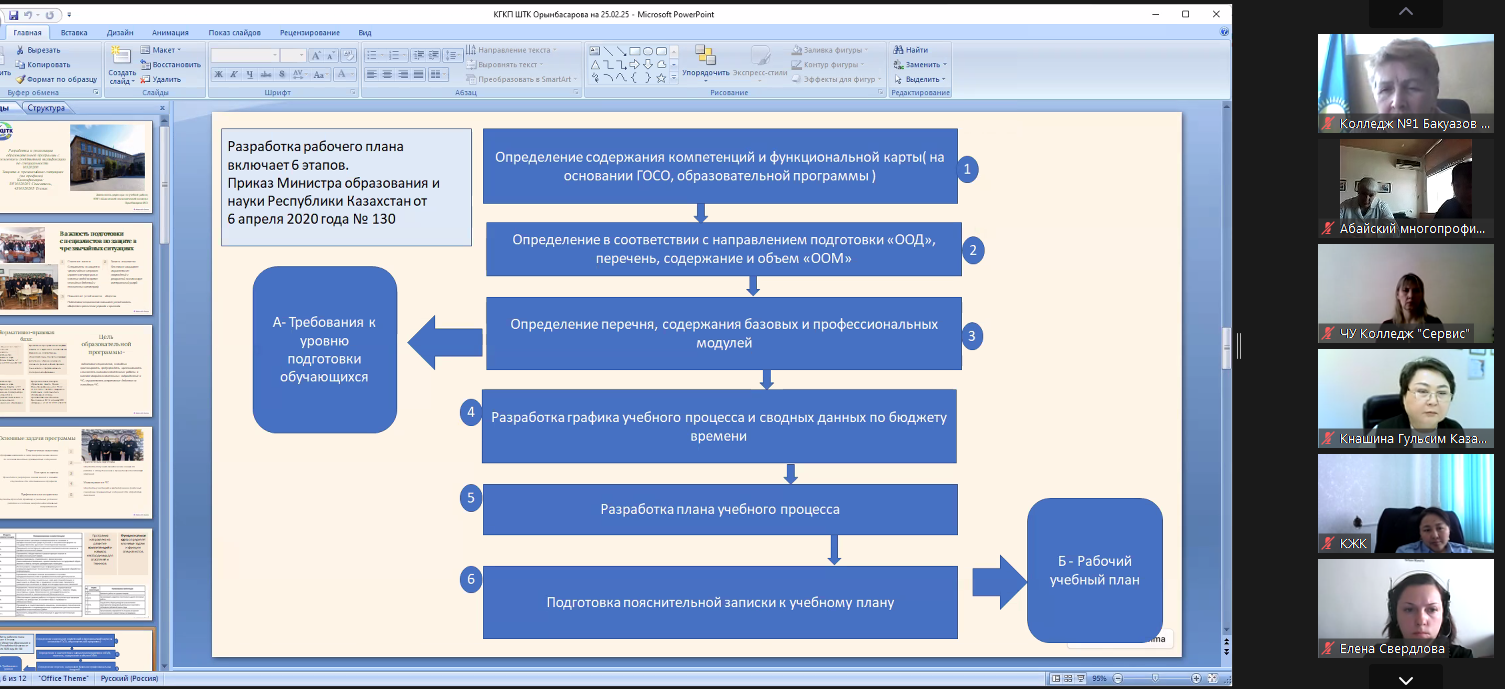This screenshot has height=689, width=1505.
Task: Toggle underline (Ч) formatting
Action: [x=247, y=74]
